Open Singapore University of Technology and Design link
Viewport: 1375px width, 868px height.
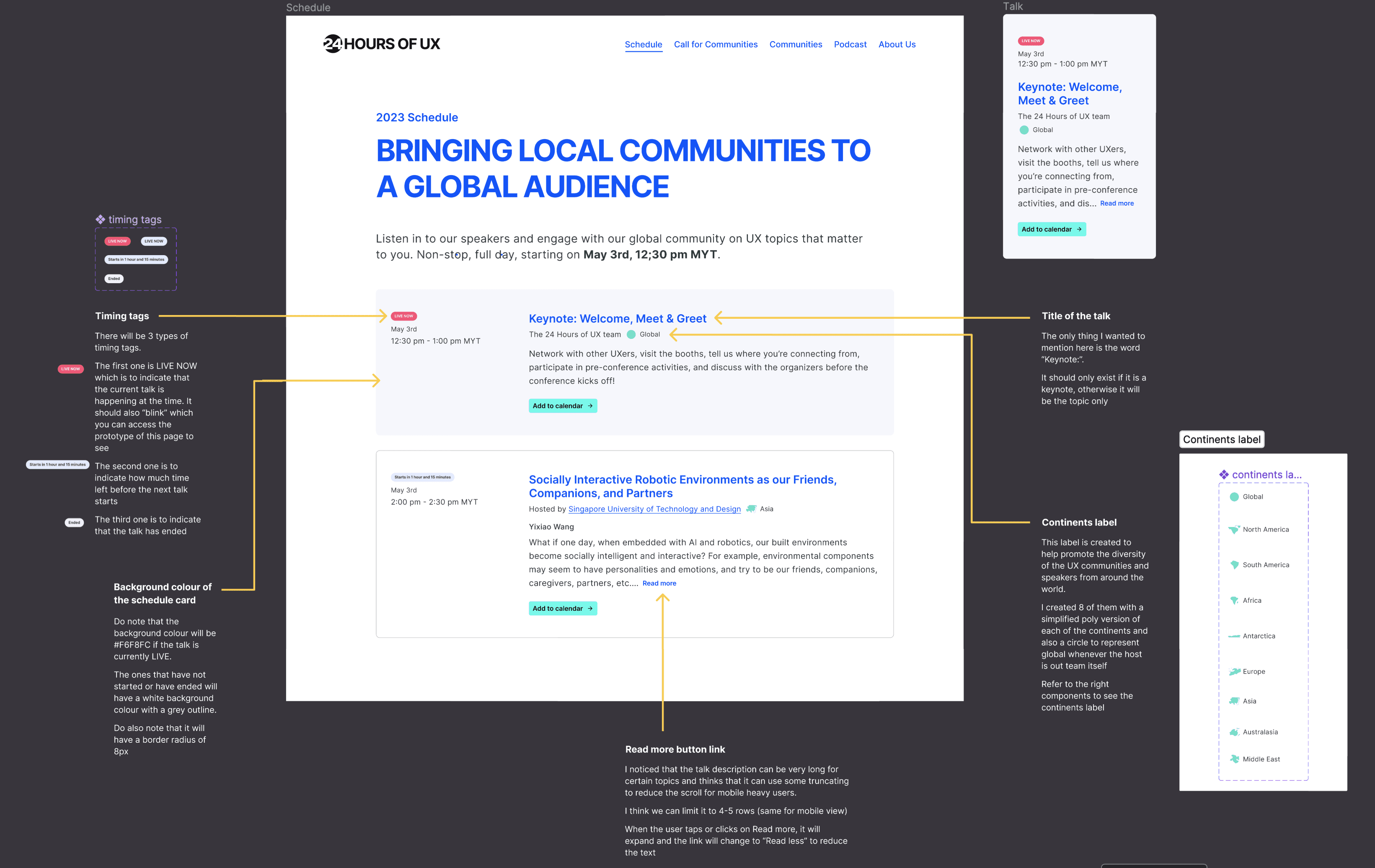click(x=654, y=509)
